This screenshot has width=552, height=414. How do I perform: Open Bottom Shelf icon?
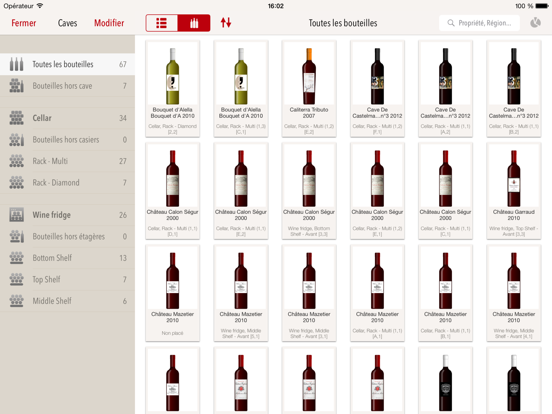tap(17, 258)
